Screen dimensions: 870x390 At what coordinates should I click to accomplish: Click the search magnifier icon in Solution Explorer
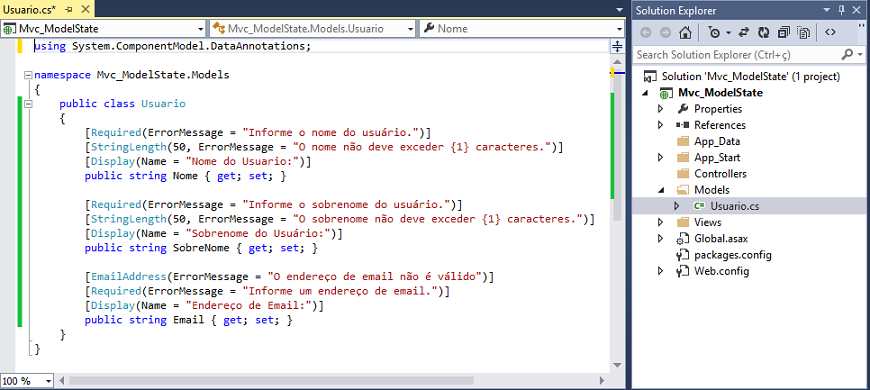(847, 54)
